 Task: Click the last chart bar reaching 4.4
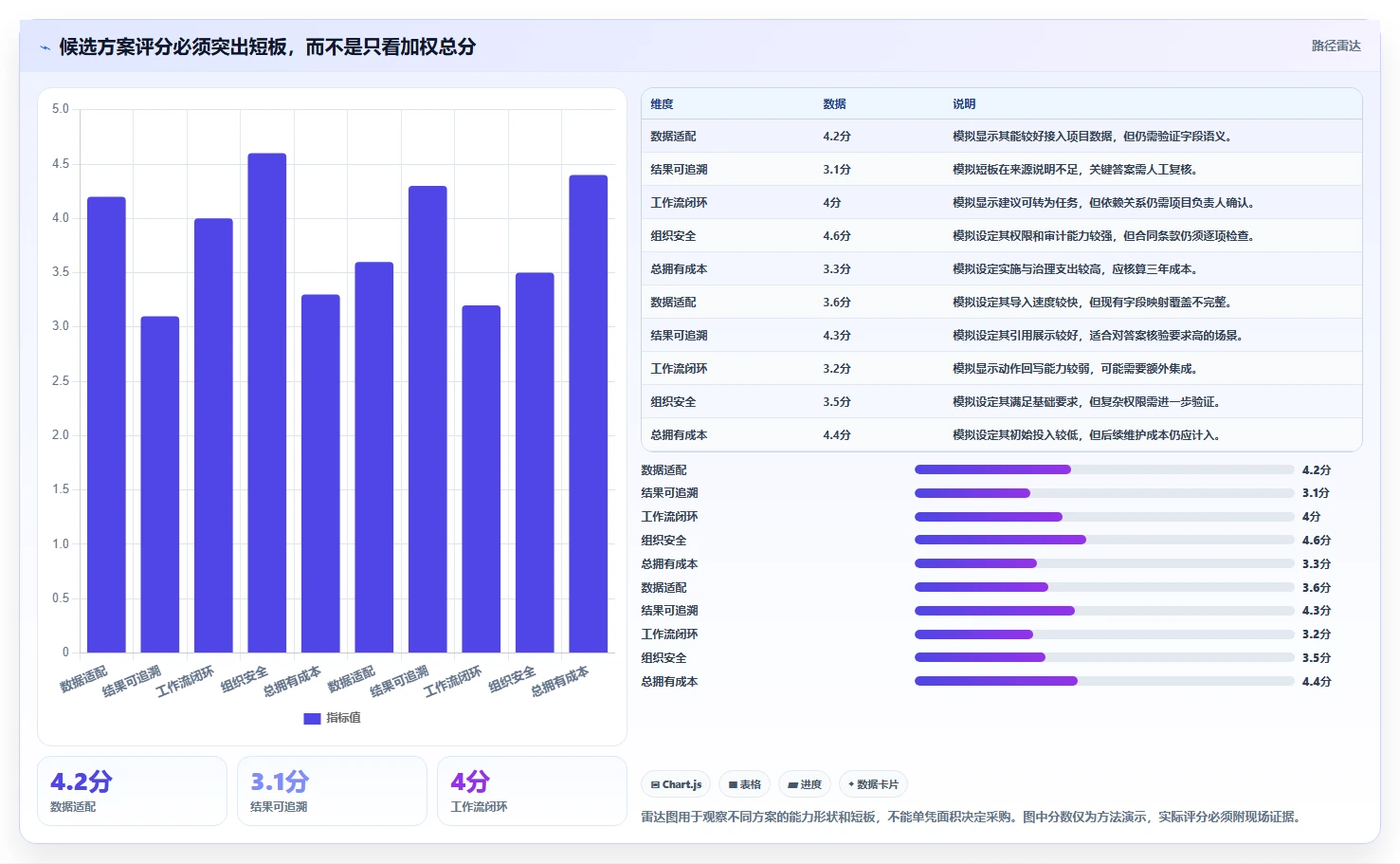point(589,414)
